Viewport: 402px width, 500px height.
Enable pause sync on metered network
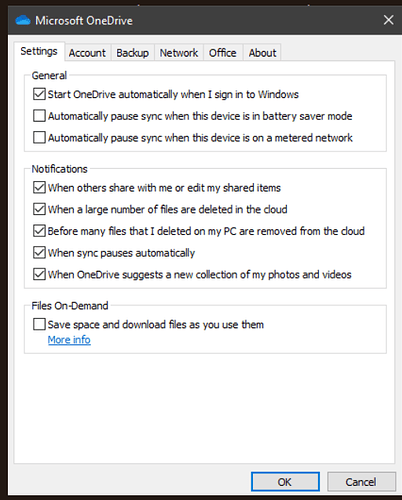(39, 137)
